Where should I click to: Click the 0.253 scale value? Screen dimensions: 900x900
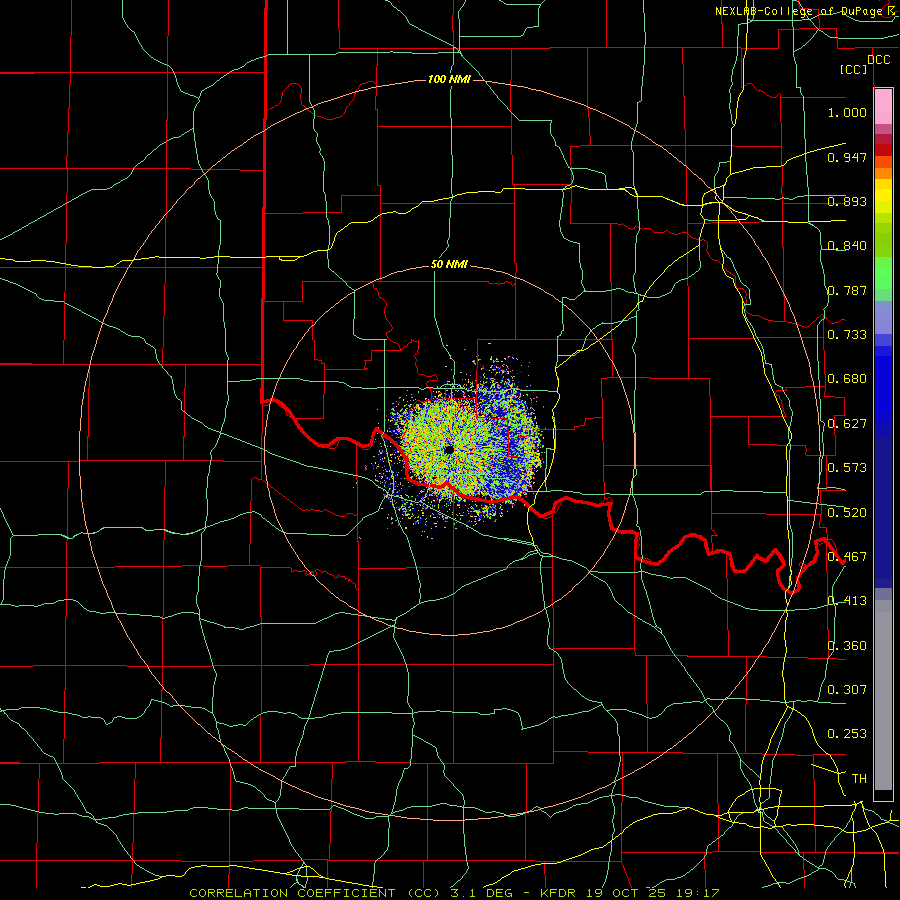[847, 734]
